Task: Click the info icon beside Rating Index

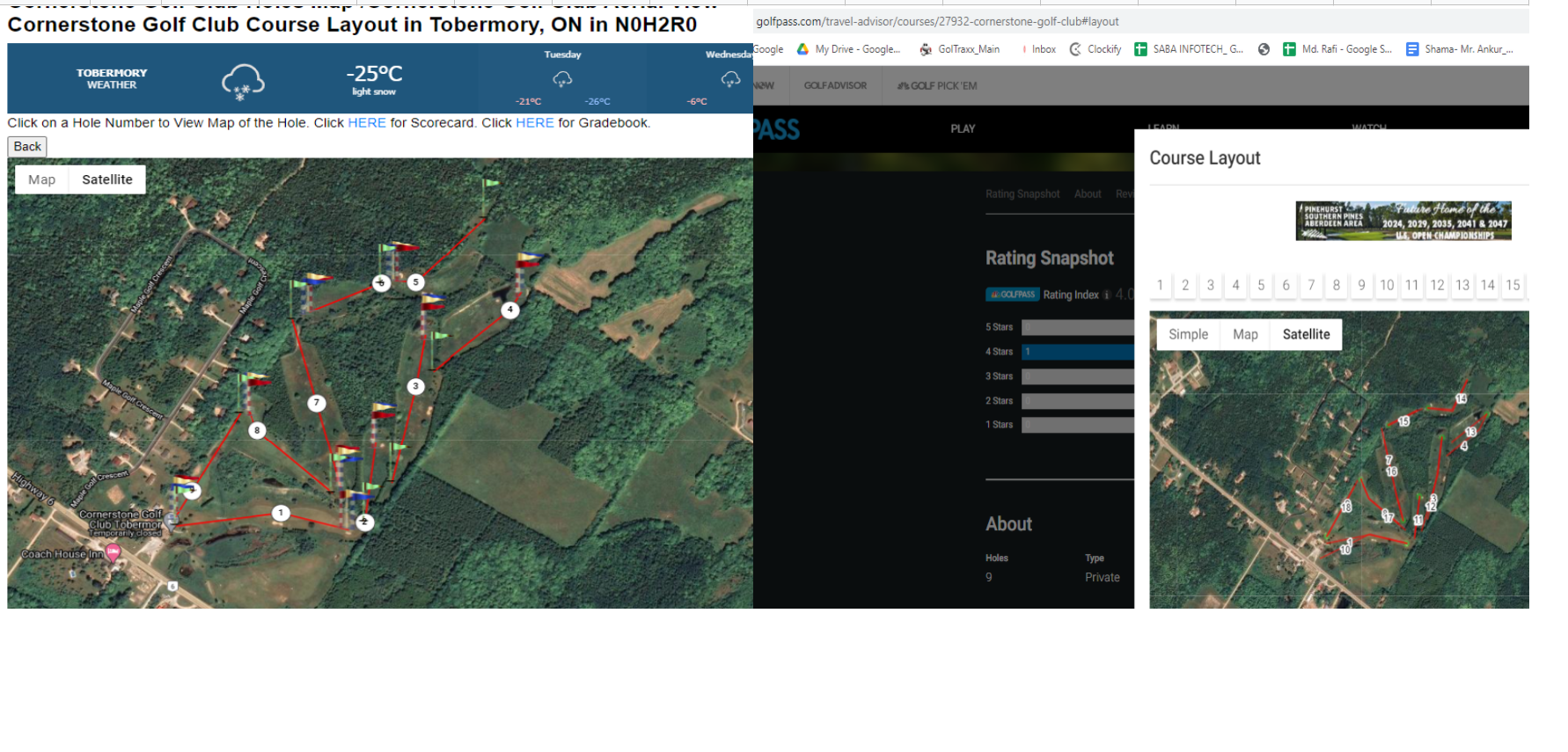Action: [x=1107, y=295]
